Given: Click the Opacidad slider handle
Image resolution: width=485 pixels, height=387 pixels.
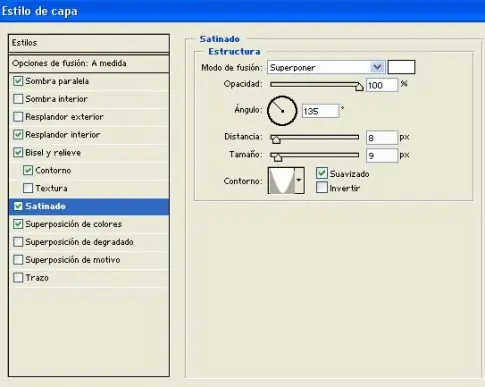Looking at the screenshot, I should [359, 87].
